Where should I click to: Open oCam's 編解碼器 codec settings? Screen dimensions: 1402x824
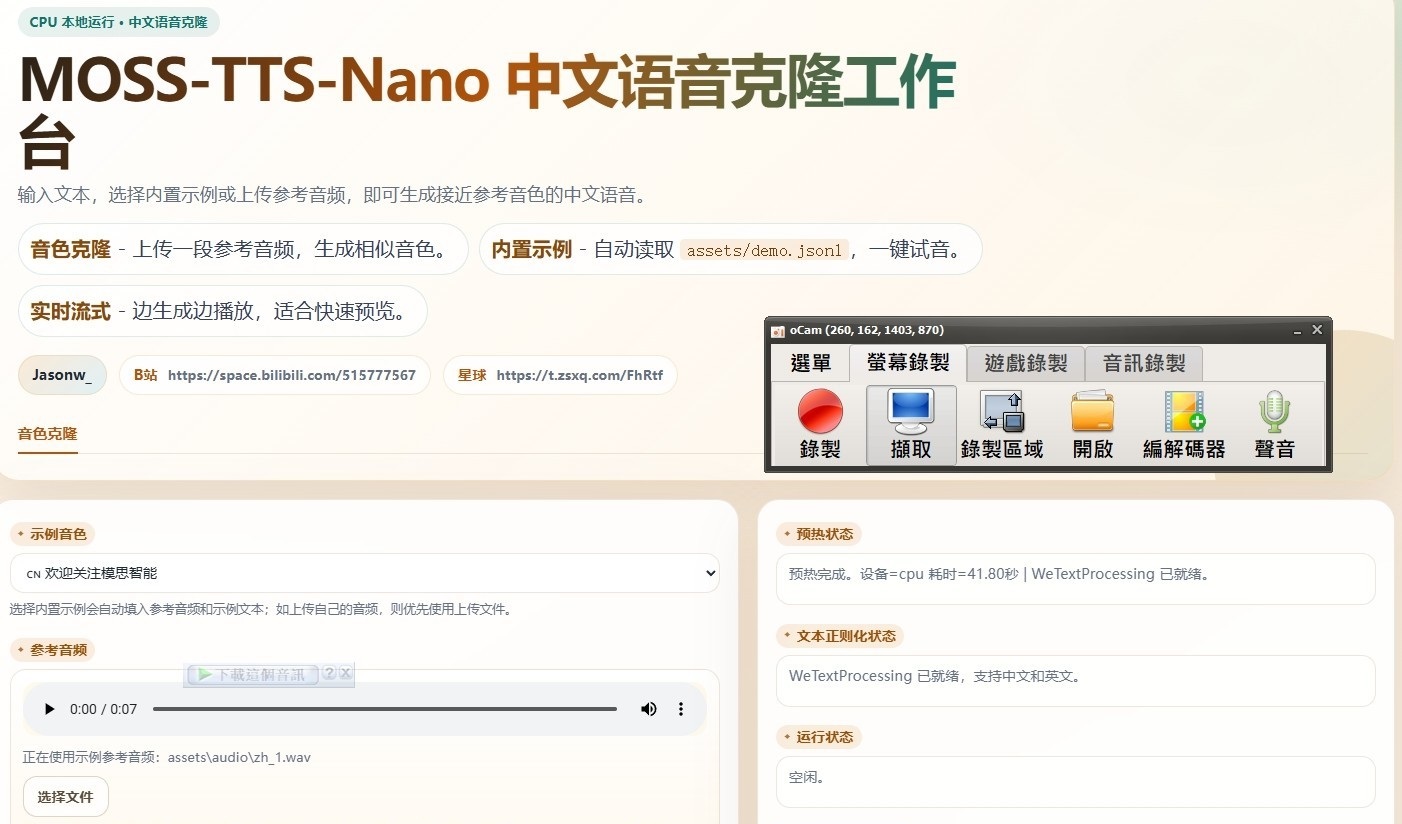pyautogui.click(x=1184, y=425)
